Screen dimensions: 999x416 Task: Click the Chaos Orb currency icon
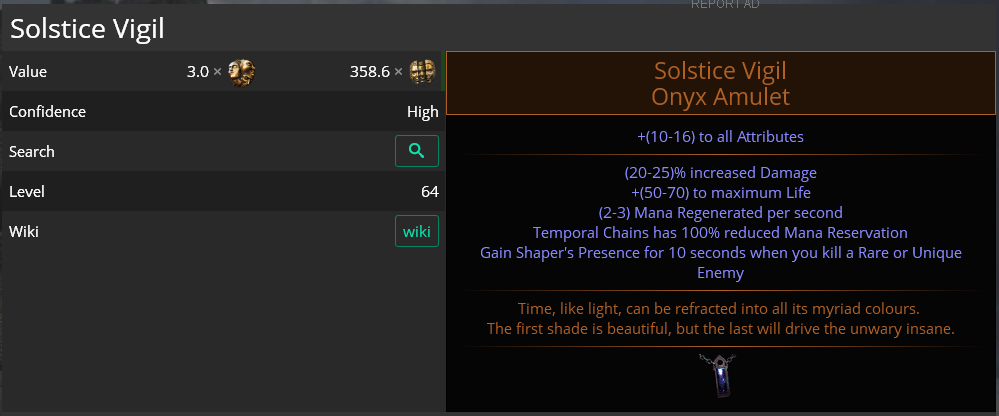point(423,72)
